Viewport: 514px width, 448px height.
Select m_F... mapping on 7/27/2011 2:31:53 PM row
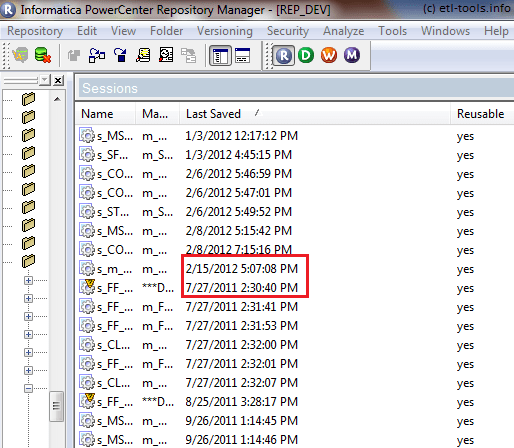[158, 326]
